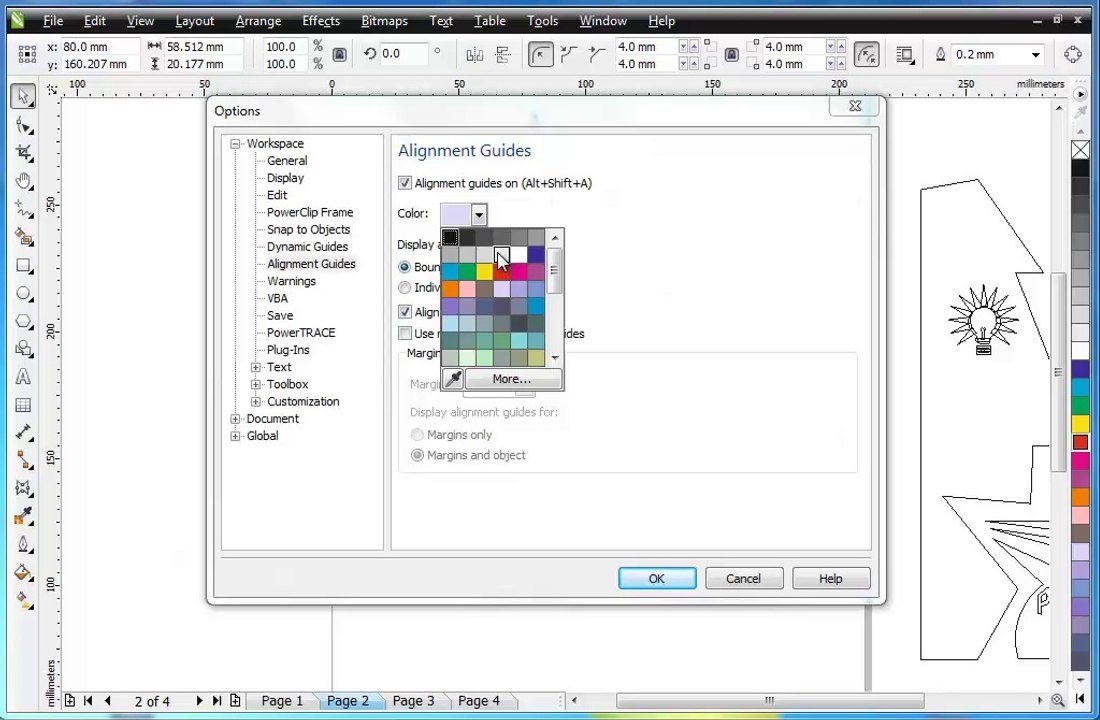Select the Basic shapes tool
1100x720 pixels.
[x=23, y=349]
